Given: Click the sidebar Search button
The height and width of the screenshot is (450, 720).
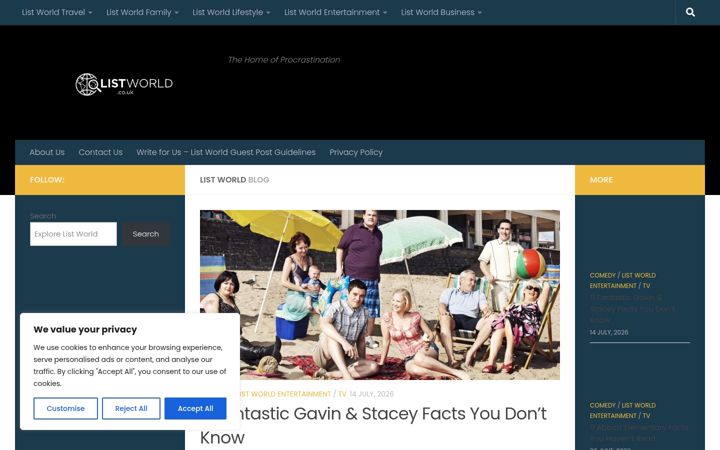Looking at the screenshot, I should coord(146,234).
